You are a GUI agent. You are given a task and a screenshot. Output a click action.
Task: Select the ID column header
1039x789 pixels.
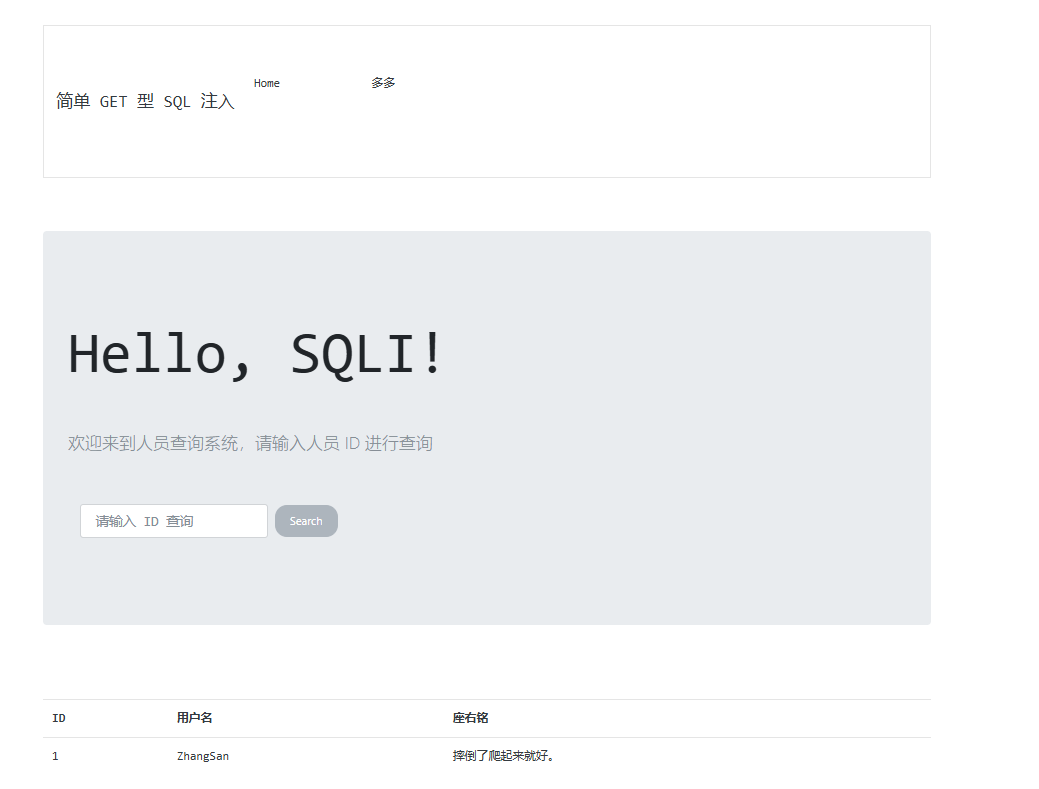59,718
